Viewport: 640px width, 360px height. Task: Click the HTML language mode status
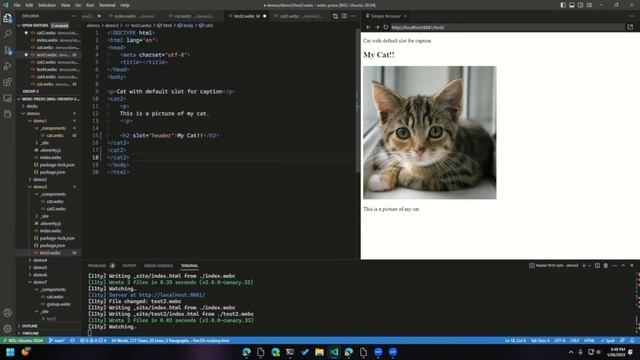[x=589, y=340]
